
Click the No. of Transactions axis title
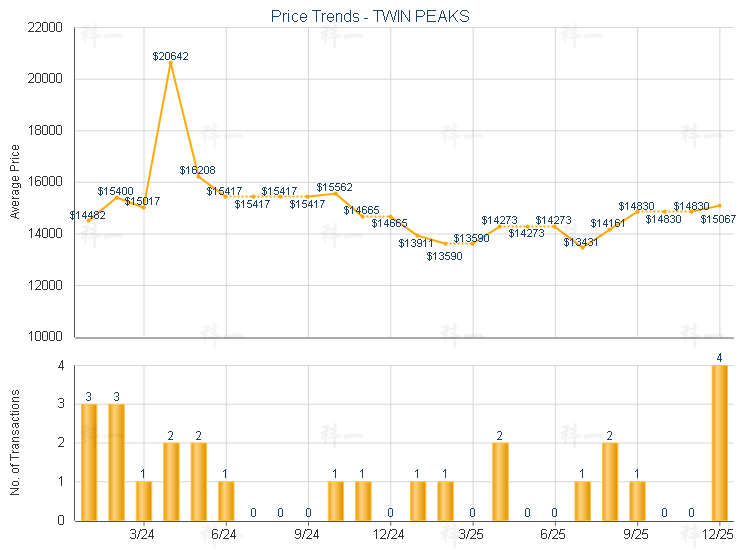pos(14,443)
